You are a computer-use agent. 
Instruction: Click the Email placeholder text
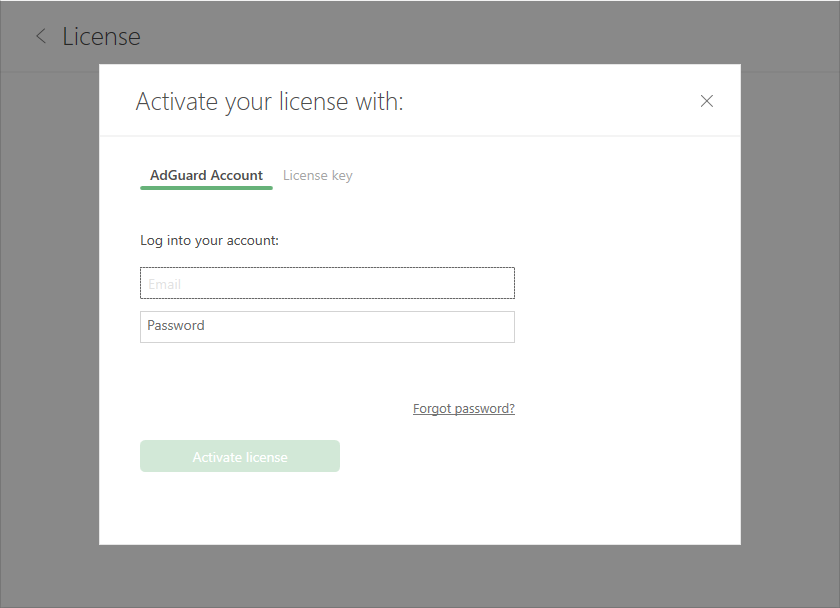165,285
